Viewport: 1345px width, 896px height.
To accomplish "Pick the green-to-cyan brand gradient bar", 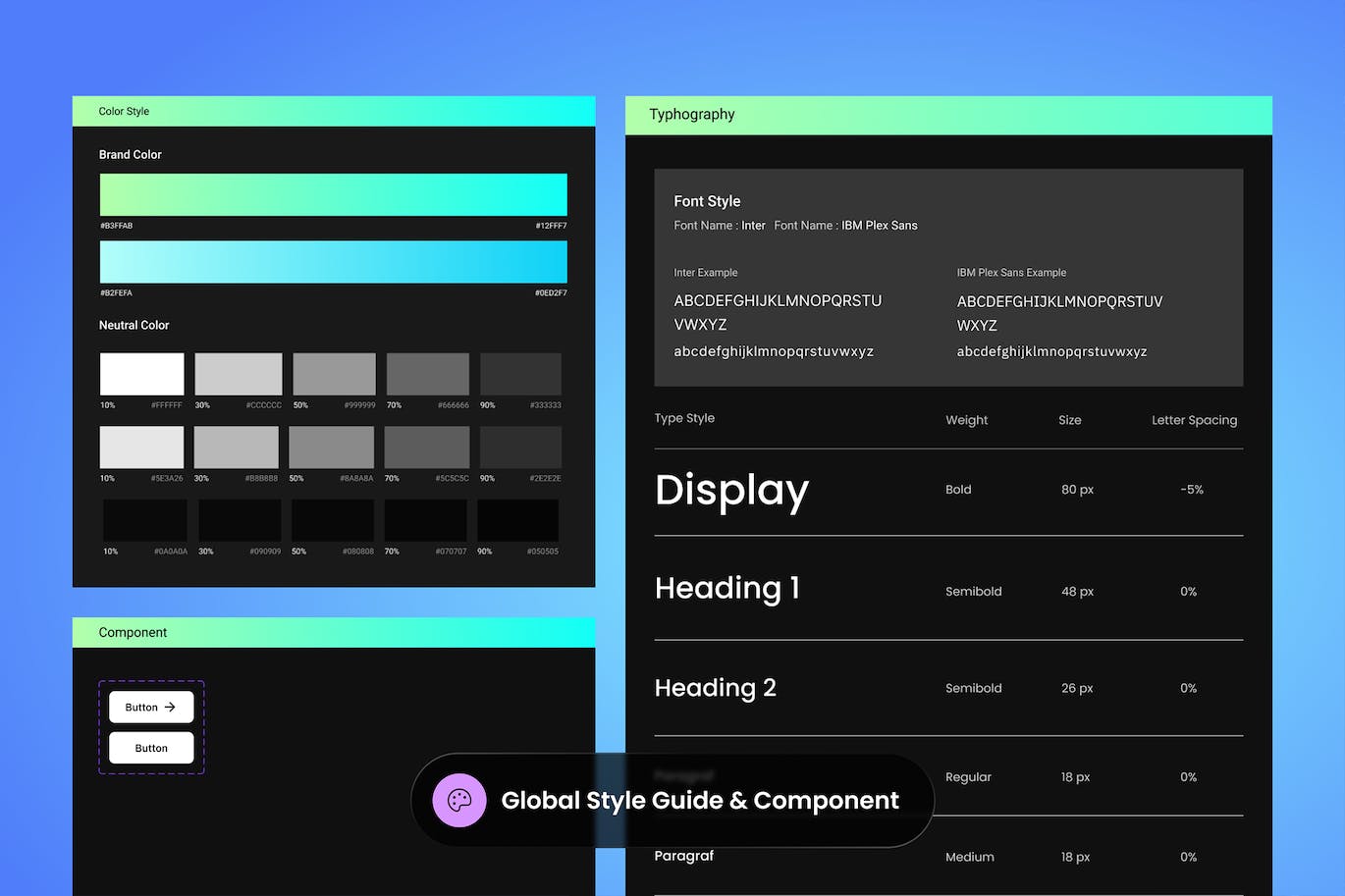I will tap(334, 194).
